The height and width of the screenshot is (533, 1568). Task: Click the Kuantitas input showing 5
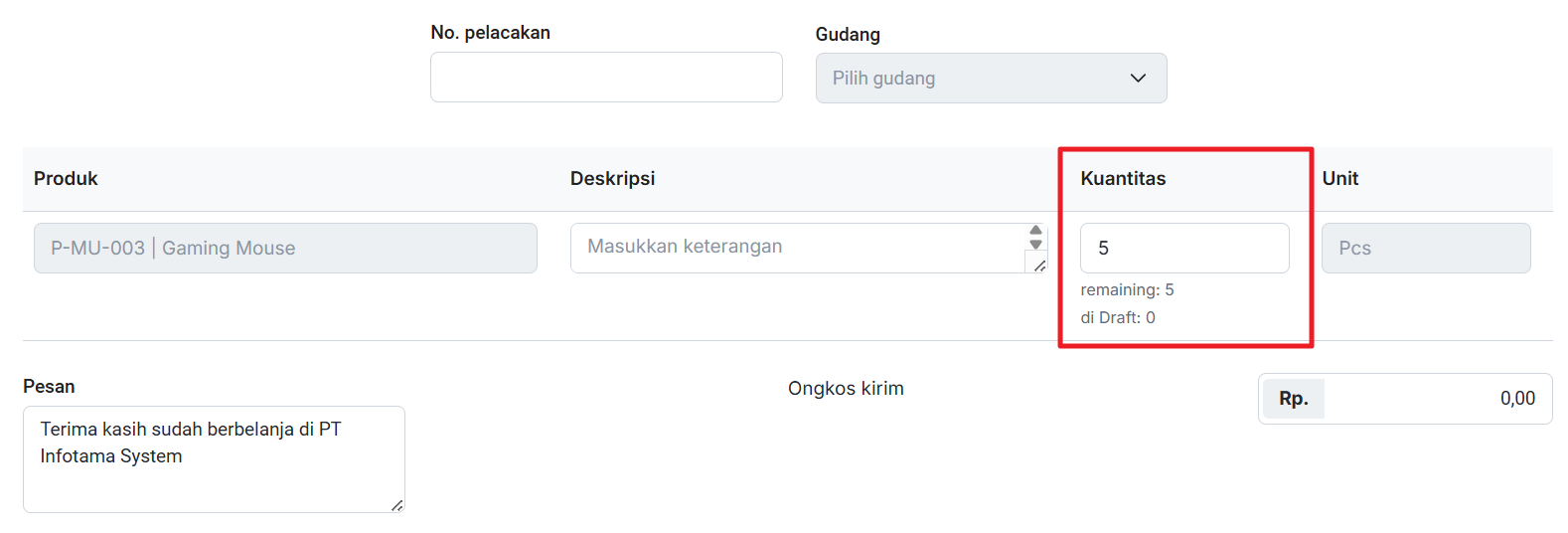point(1184,249)
